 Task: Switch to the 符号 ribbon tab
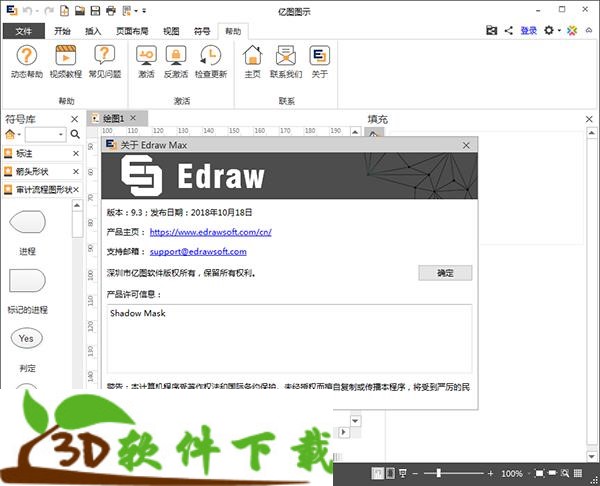click(202, 31)
